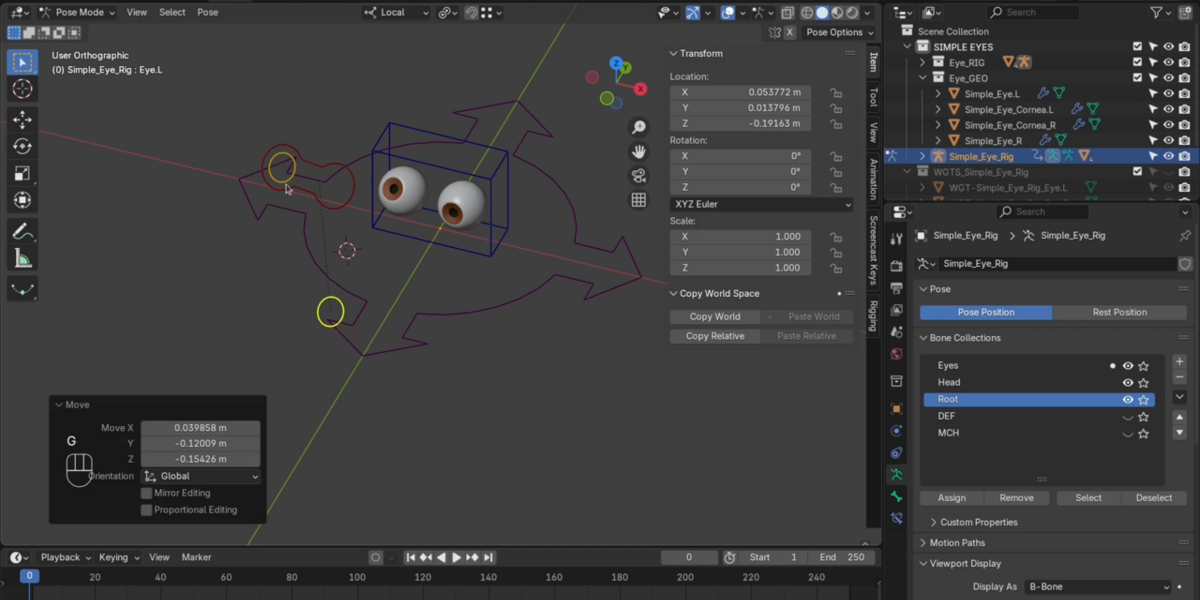Open the Pose Mode dropdown
Image resolution: width=1200 pixels, height=600 pixels.
pos(77,12)
